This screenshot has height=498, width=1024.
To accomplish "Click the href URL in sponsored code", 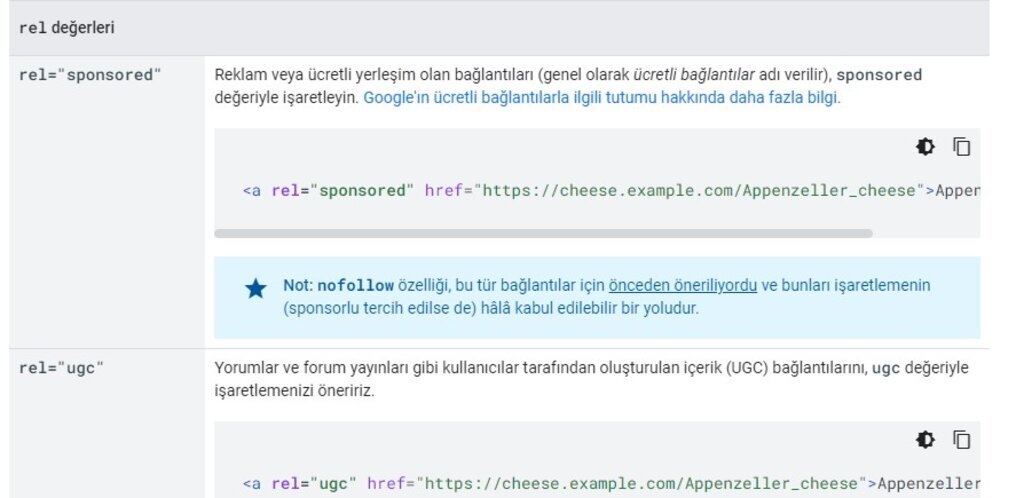I will (699, 190).
